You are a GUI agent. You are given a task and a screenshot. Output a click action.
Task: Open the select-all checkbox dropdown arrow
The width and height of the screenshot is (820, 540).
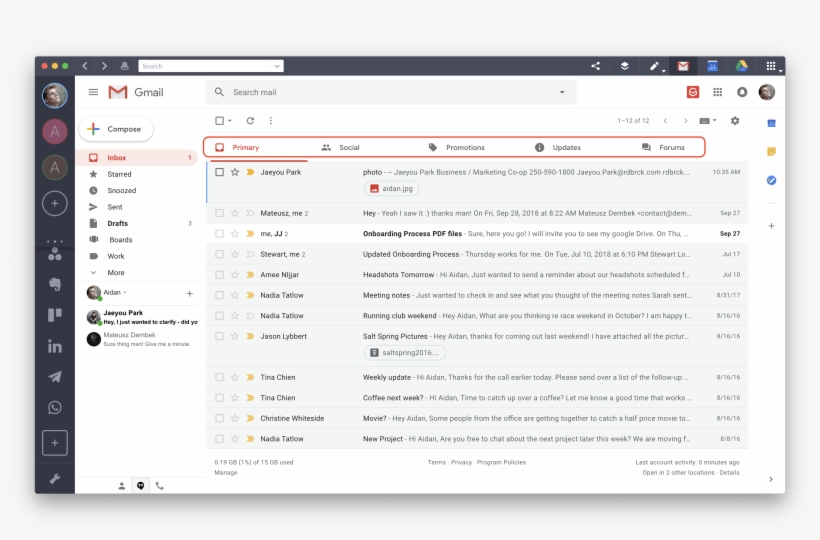pos(230,121)
